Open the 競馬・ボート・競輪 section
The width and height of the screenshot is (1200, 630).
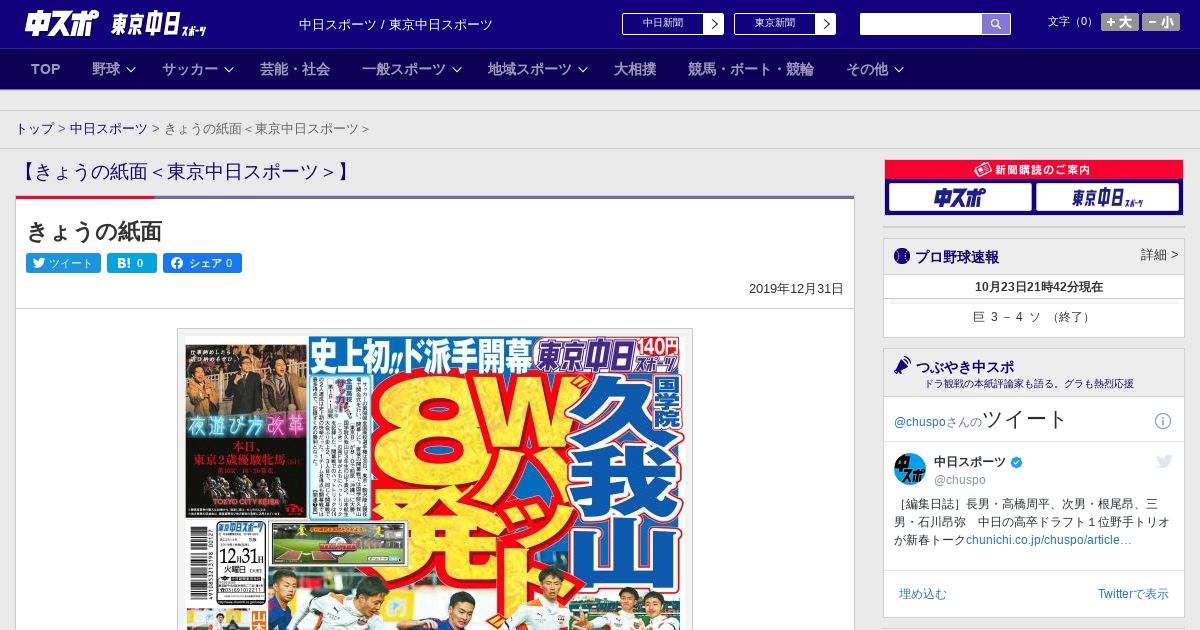(x=751, y=69)
